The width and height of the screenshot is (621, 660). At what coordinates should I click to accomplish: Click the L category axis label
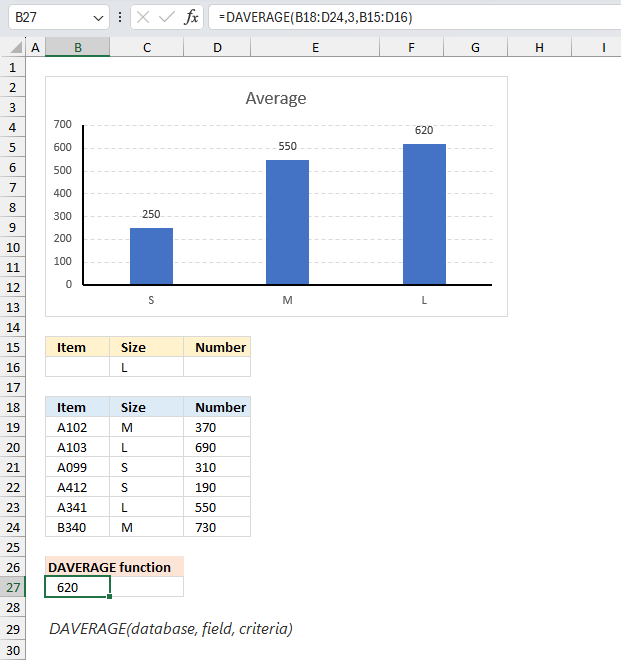point(424,300)
